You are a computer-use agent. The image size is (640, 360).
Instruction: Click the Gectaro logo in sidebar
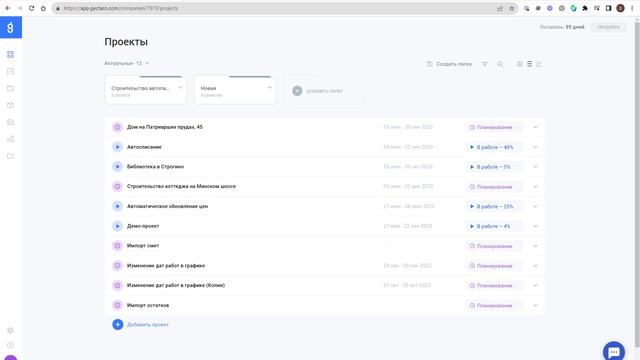11,27
